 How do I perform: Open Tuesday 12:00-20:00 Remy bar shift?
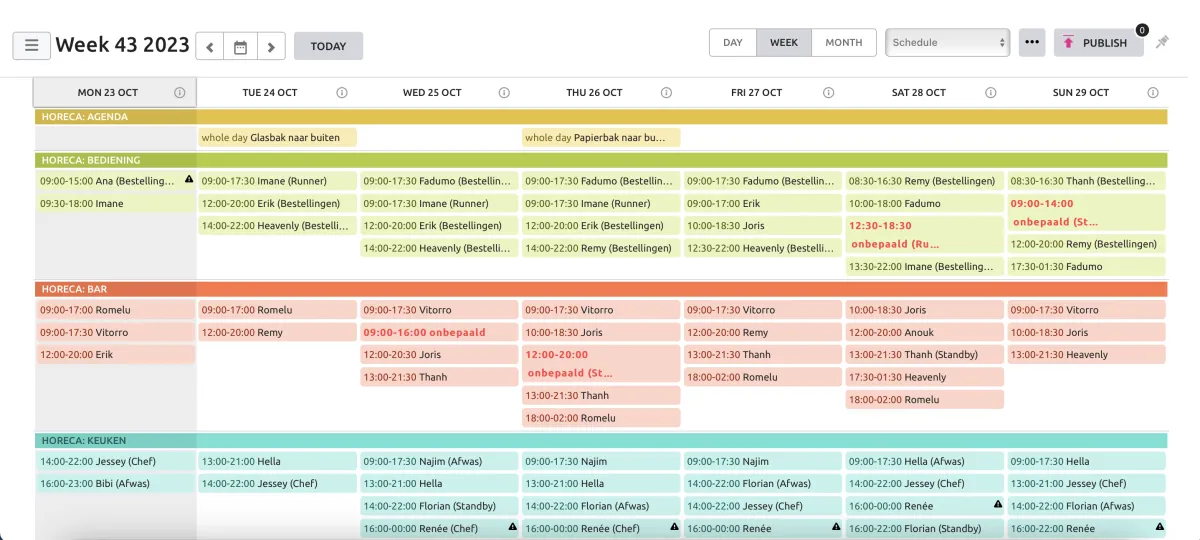coord(277,332)
